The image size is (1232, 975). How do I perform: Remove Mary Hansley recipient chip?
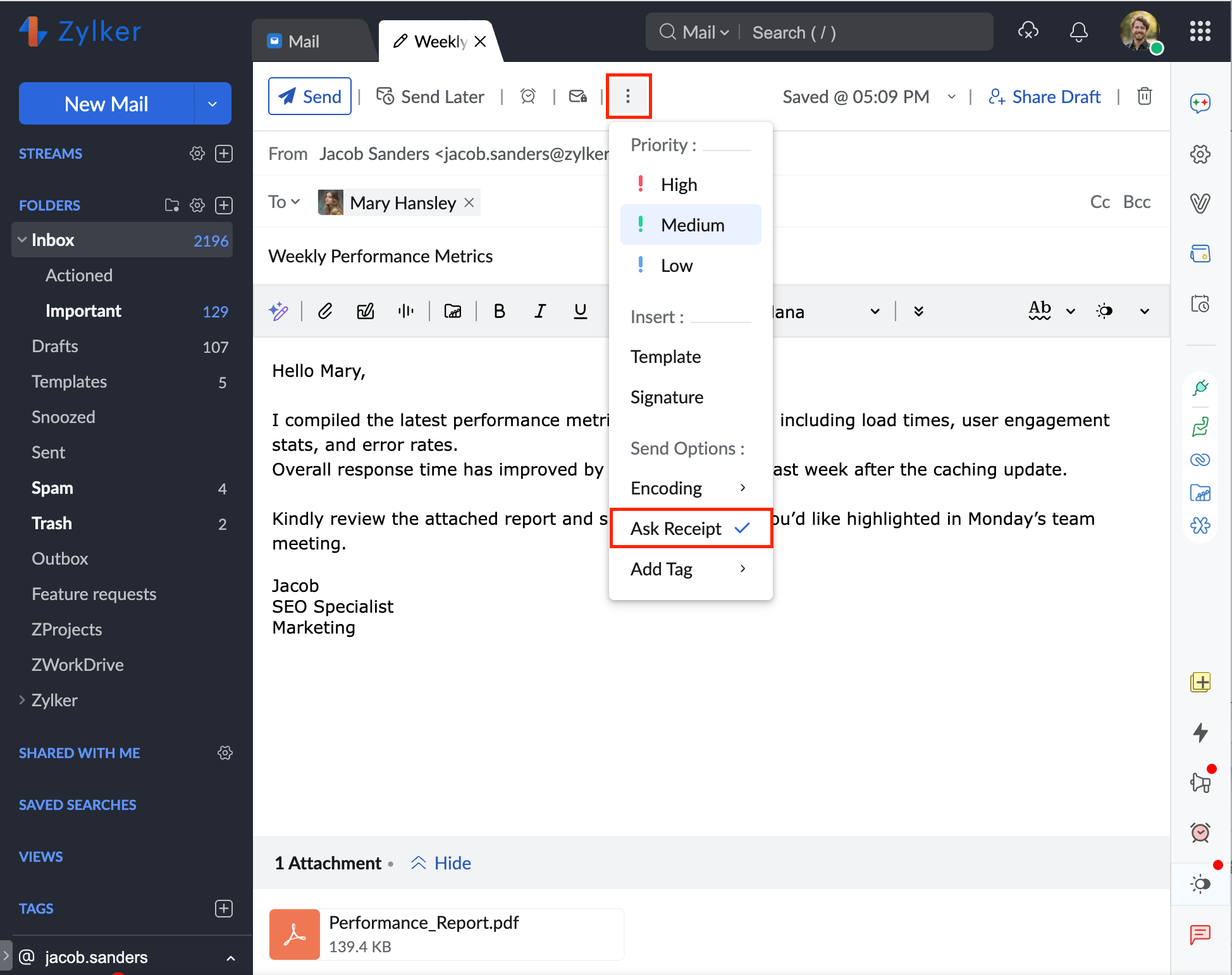[x=469, y=202]
